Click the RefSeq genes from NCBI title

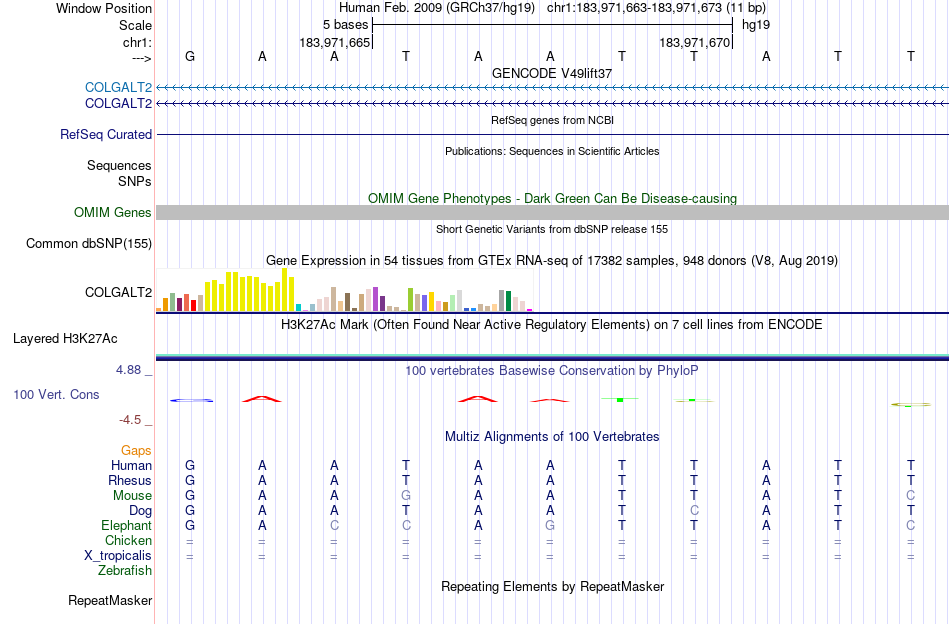point(552,120)
